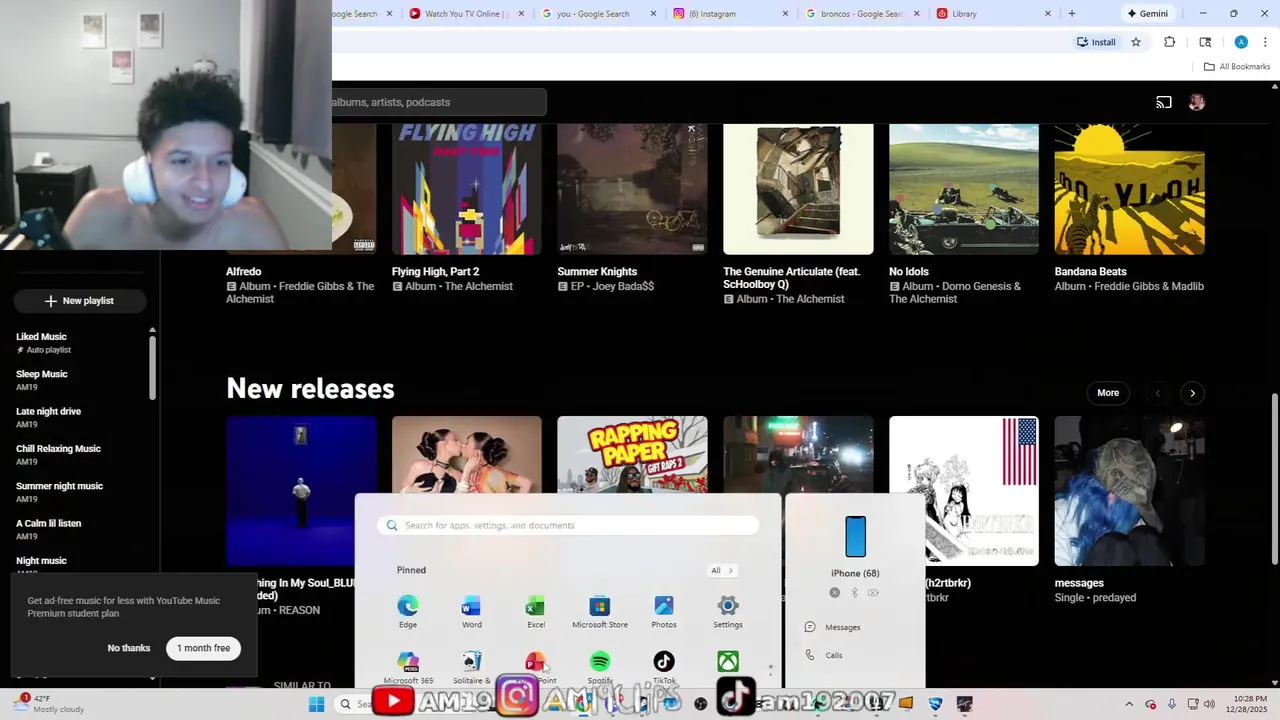
Task: Switch to the (6) Instagram tab
Action: (x=730, y=14)
